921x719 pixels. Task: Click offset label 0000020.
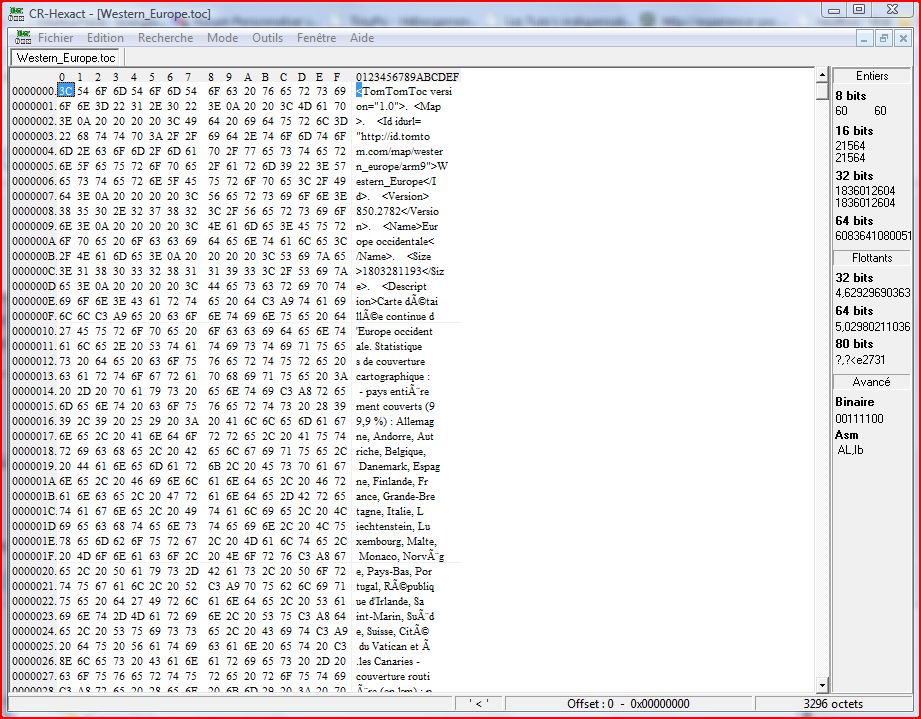tap(34, 571)
